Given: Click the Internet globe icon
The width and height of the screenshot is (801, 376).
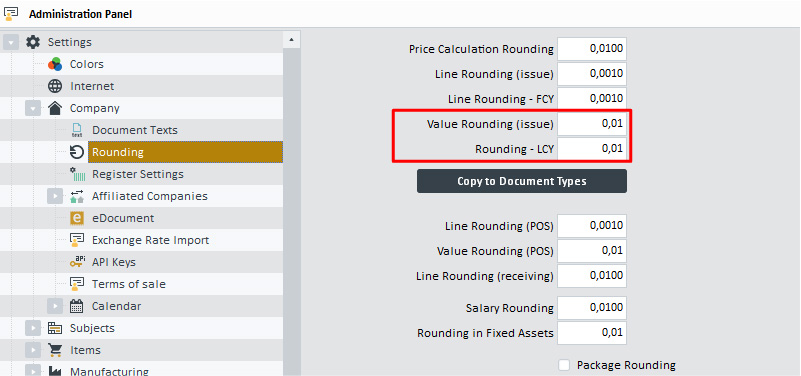Looking at the screenshot, I should (x=55, y=86).
